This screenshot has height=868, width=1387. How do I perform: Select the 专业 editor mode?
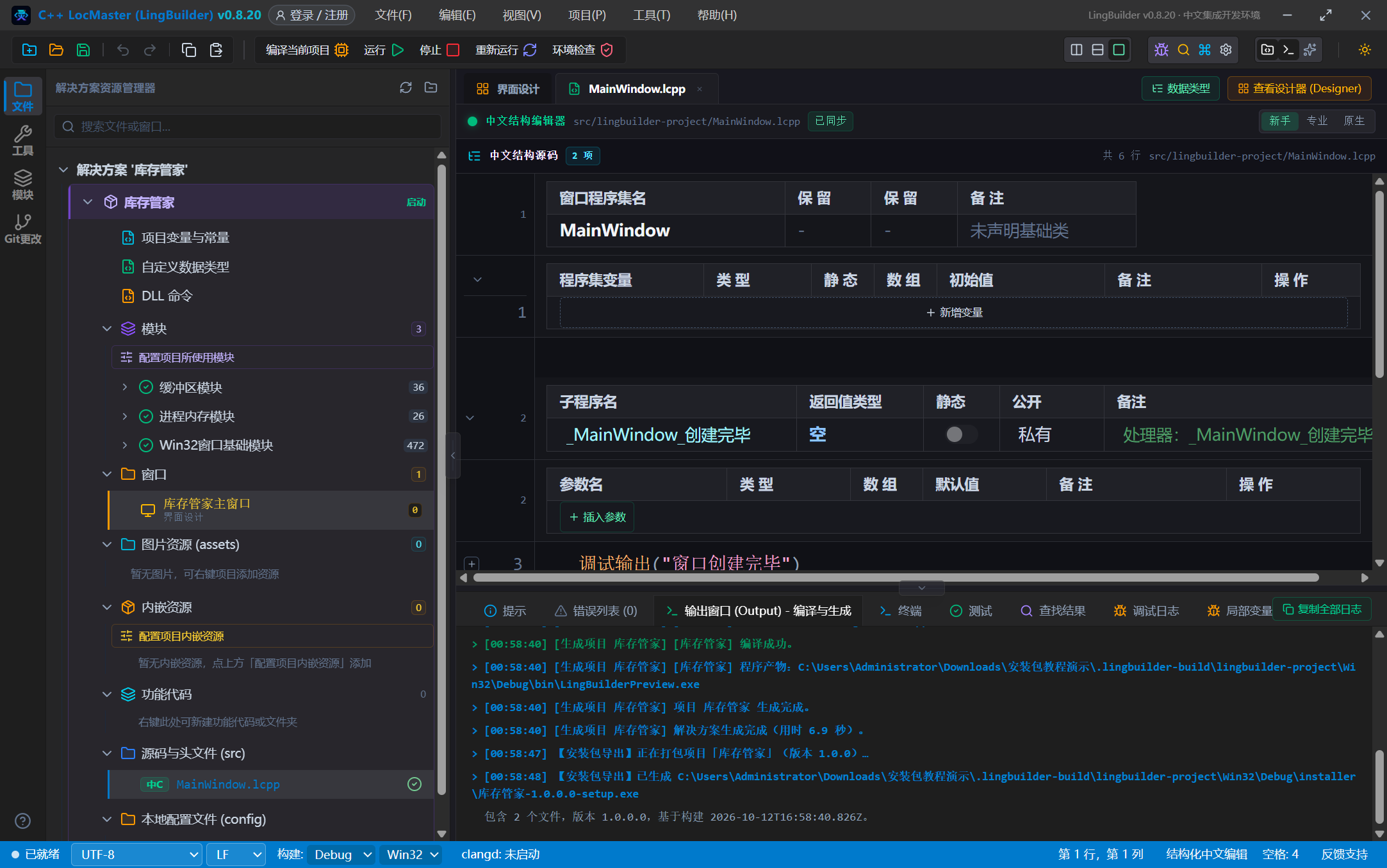1317,121
